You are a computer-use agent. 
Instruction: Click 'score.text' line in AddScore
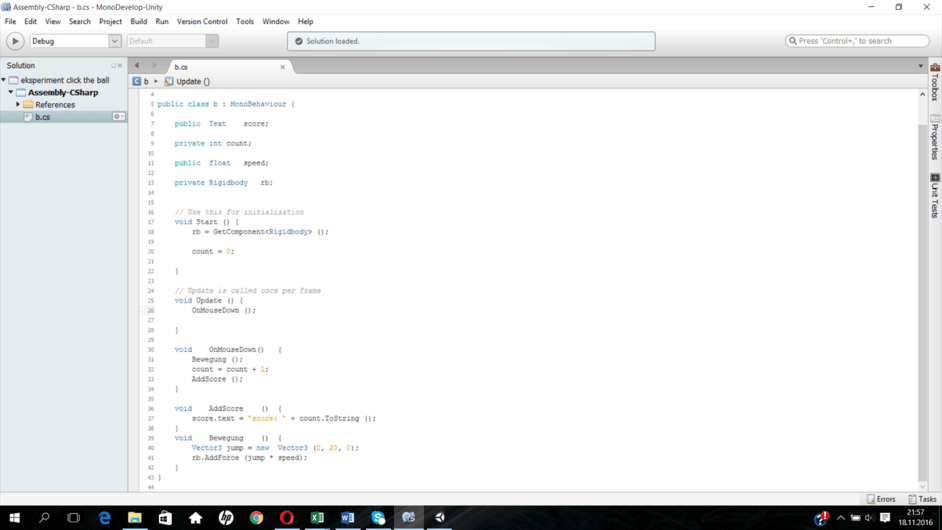tap(284, 418)
